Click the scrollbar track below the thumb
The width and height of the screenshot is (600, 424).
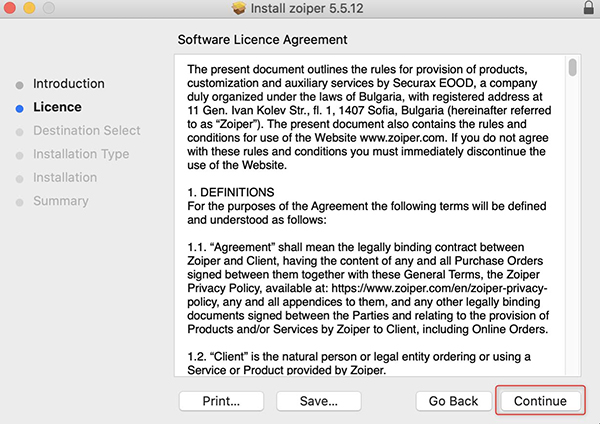[x=572, y=226]
